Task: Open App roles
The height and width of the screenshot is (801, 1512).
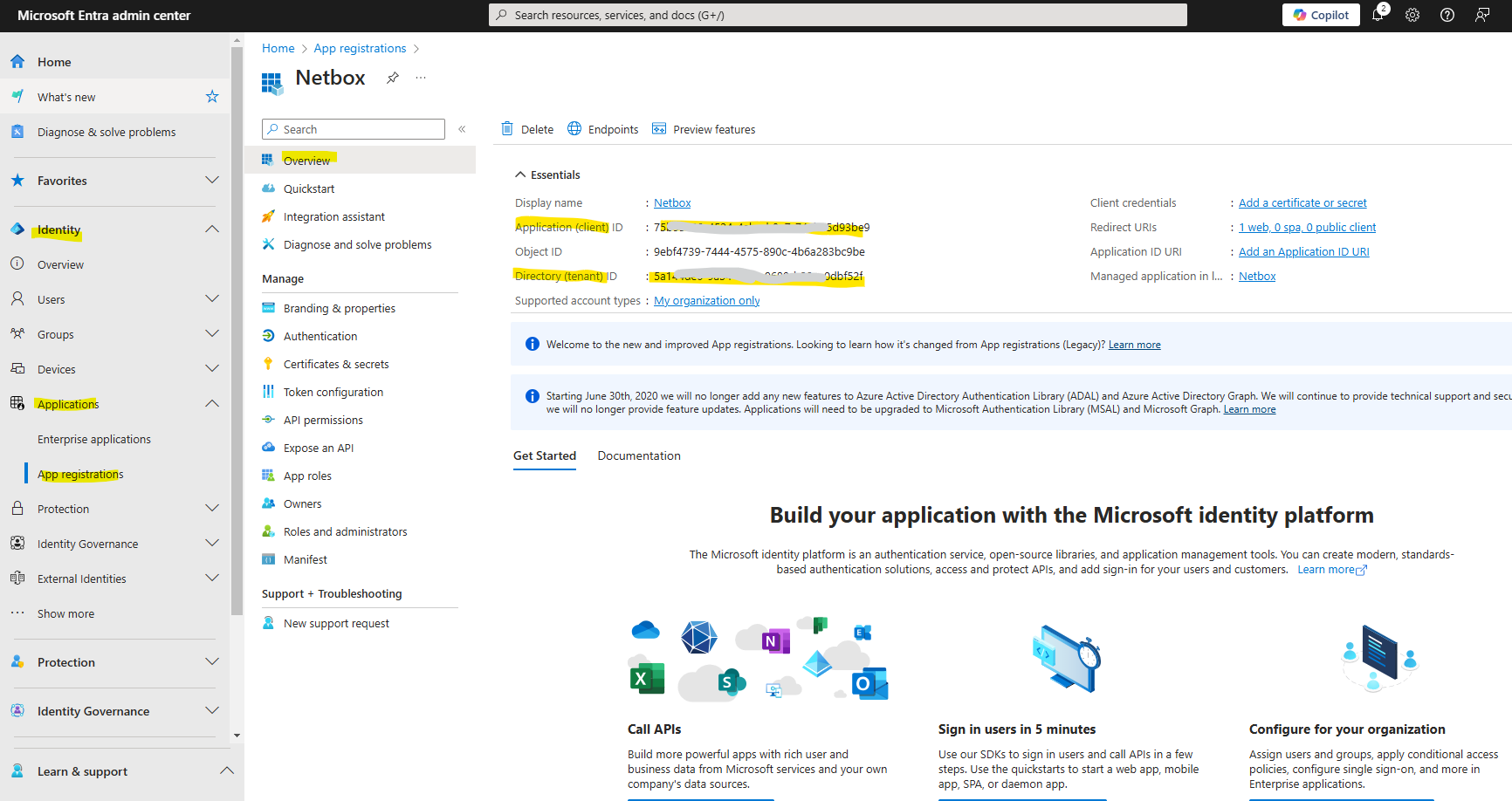Action: click(307, 476)
